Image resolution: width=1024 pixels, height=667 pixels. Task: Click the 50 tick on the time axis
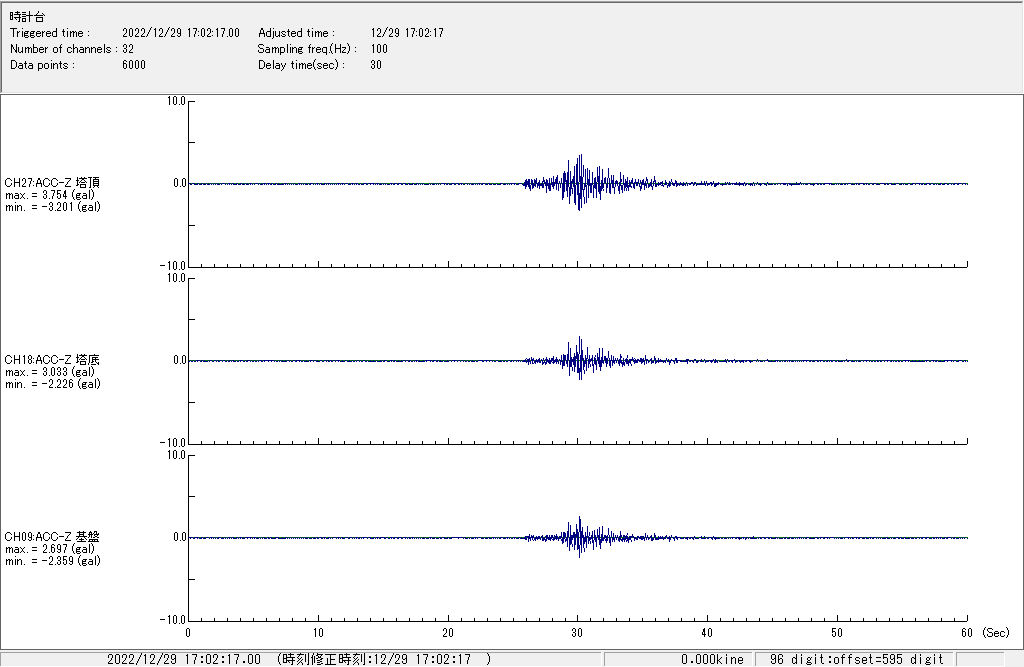coord(837,632)
